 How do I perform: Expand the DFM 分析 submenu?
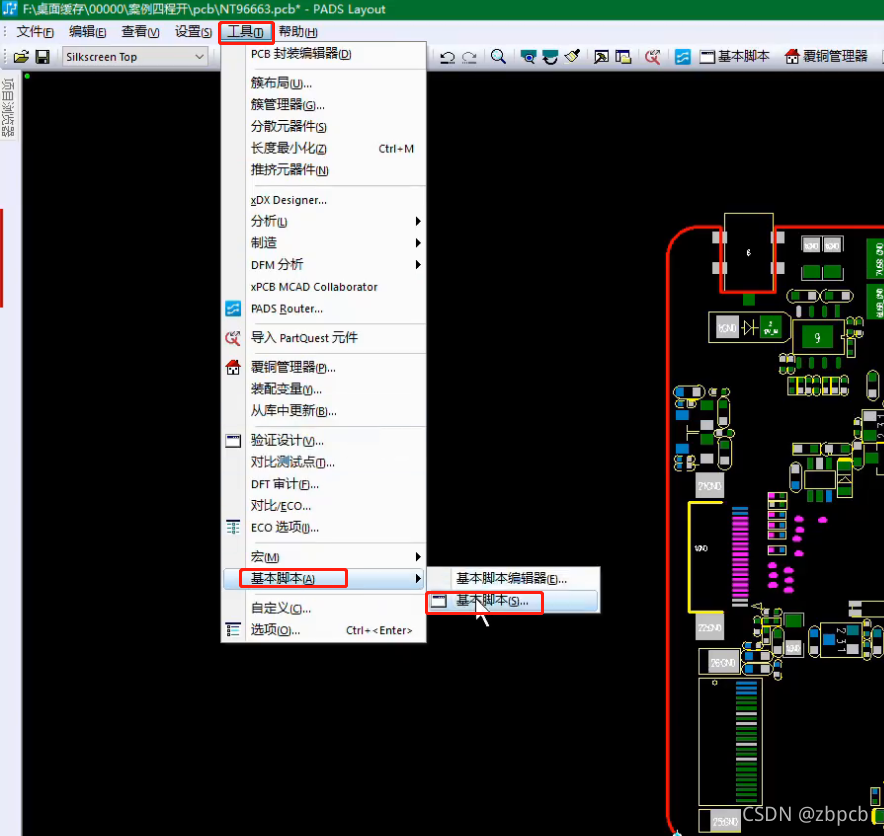pos(324,264)
